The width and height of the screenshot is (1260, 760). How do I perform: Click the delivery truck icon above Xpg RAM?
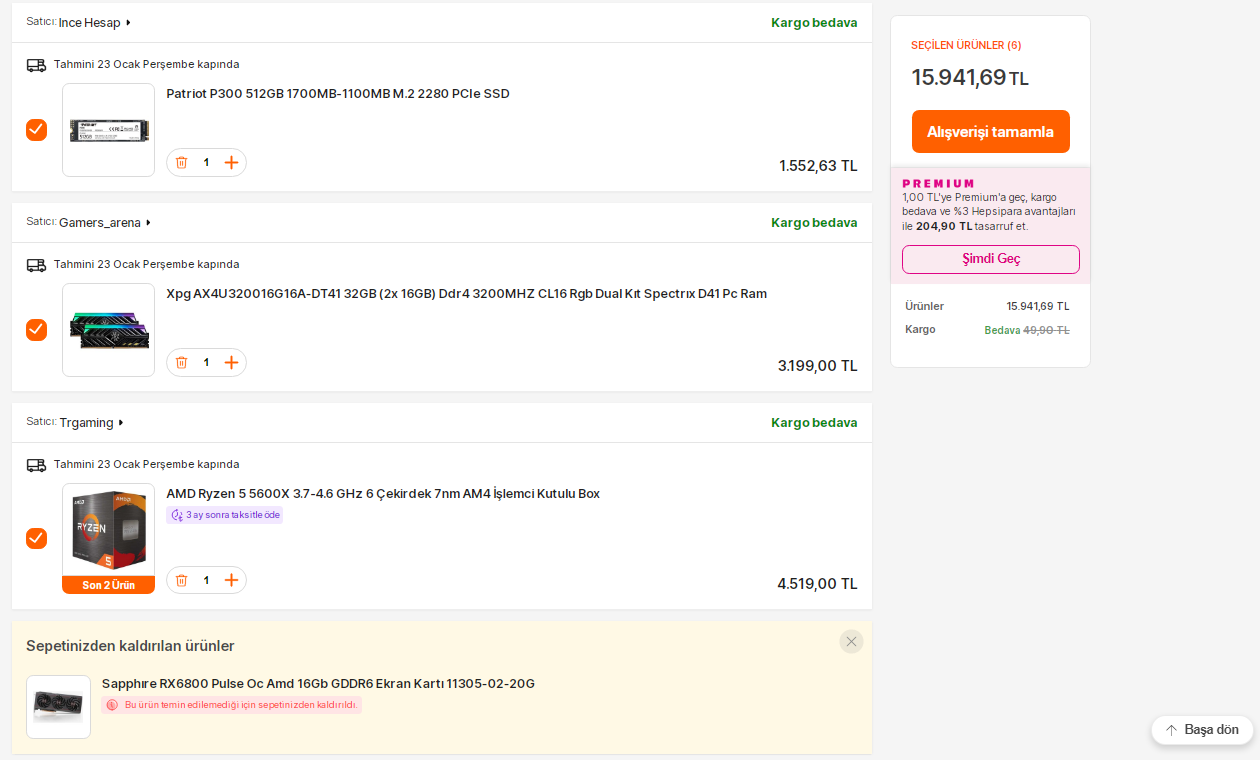36,265
